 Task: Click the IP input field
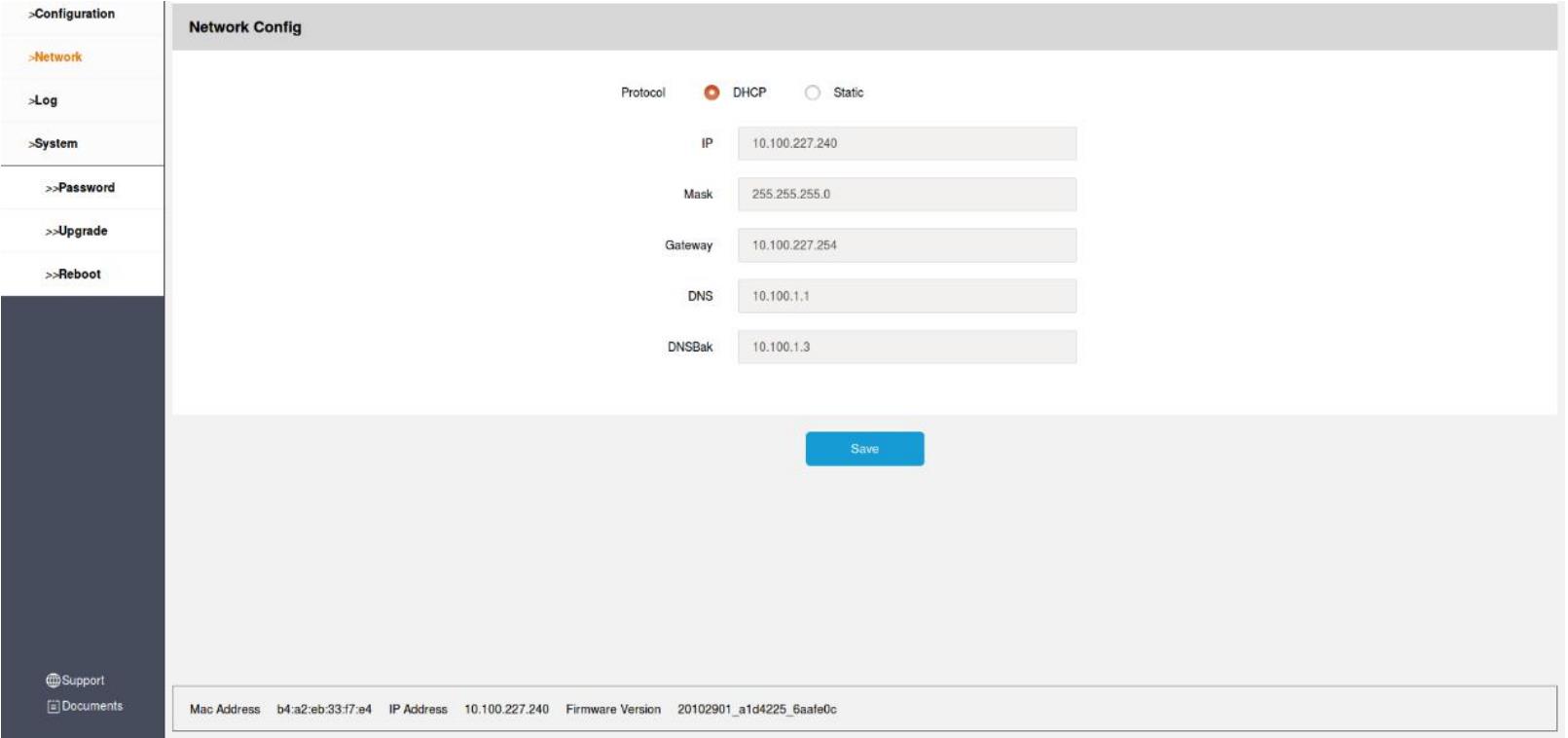click(906, 143)
